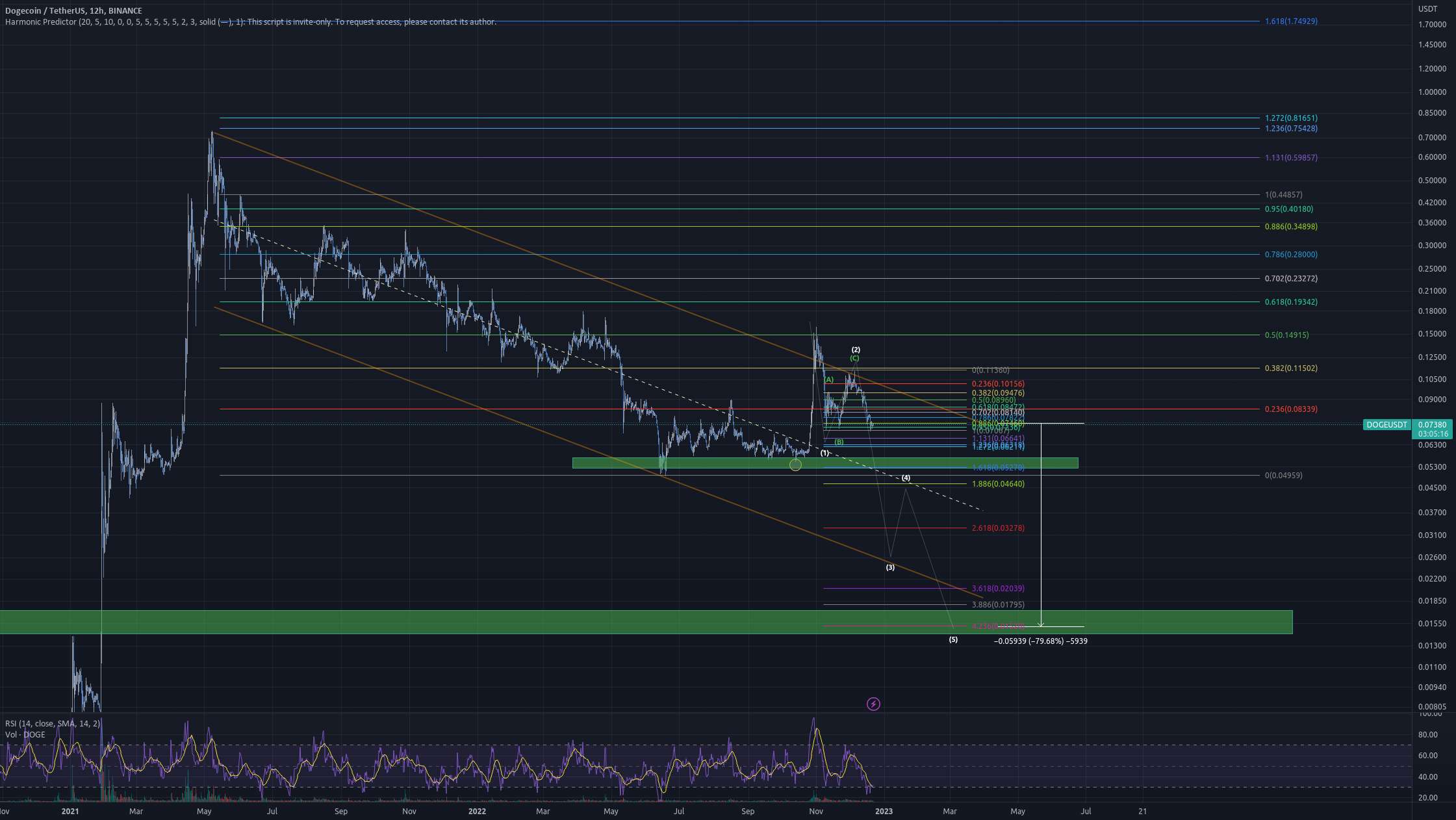The width and height of the screenshot is (1456, 820).
Task: Click the projected wave (5) label
Action: pos(953,640)
